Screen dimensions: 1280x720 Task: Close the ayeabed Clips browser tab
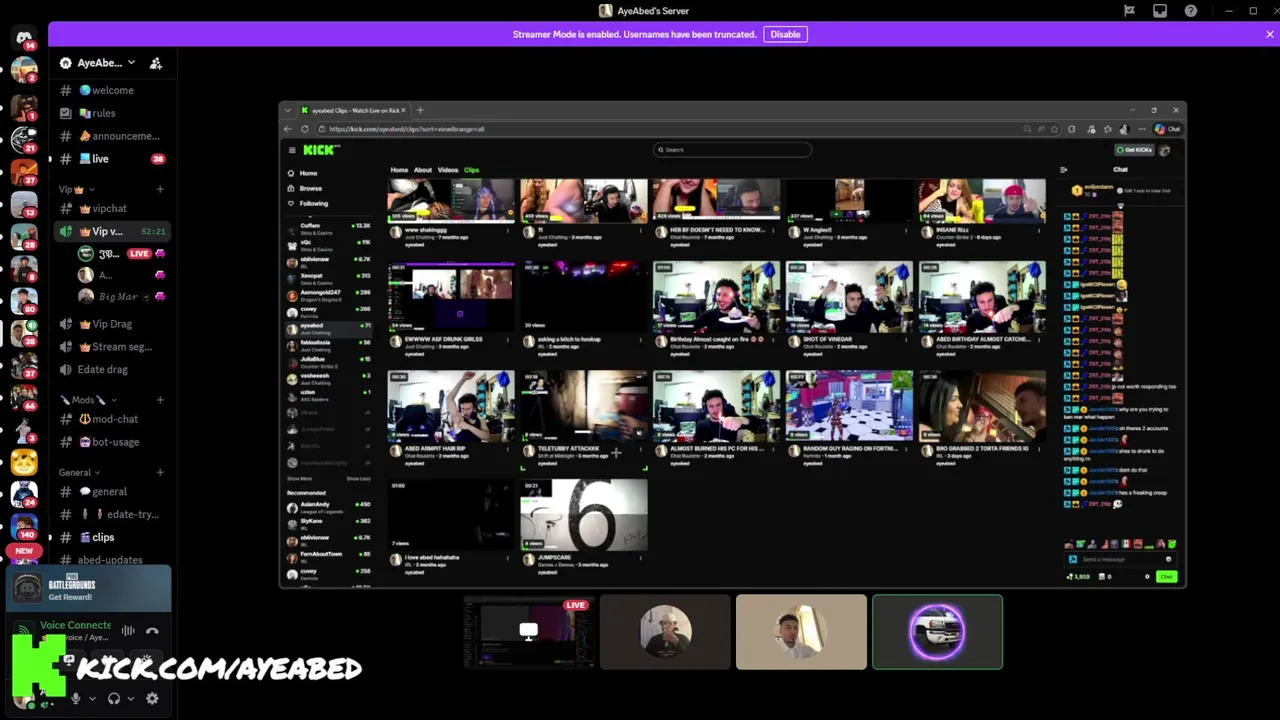tap(404, 110)
